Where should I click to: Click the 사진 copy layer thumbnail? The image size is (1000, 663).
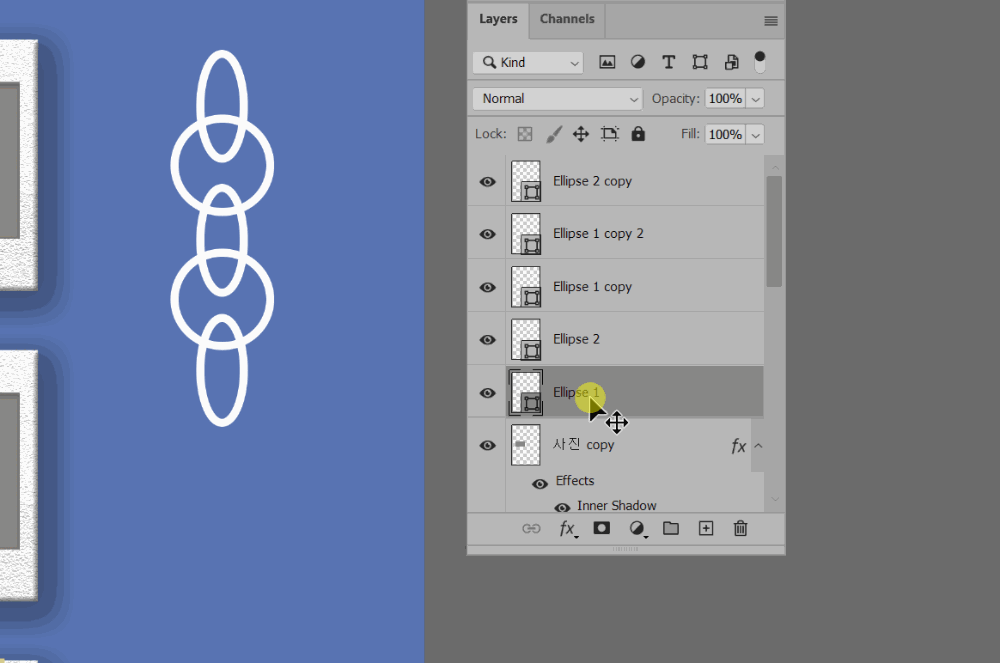tap(526, 445)
